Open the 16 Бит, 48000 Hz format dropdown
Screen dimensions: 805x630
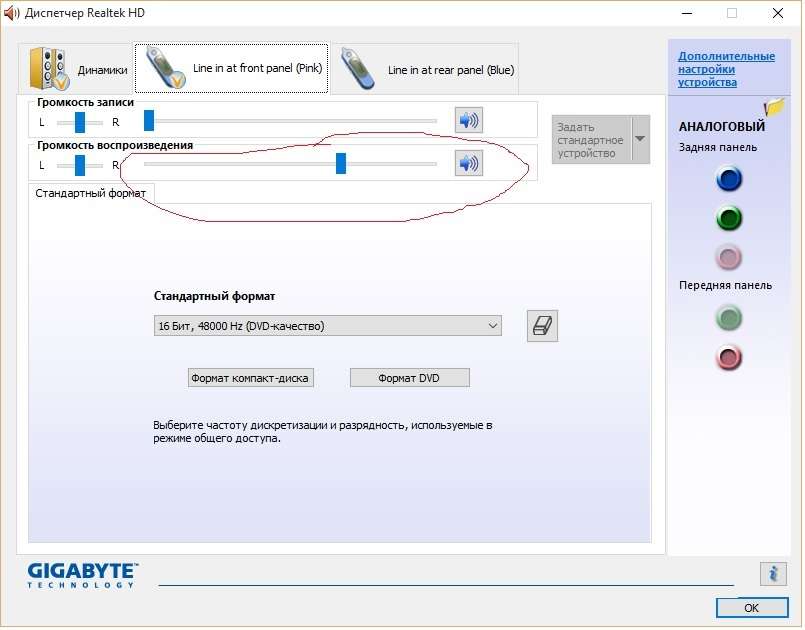[x=328, y=326]
